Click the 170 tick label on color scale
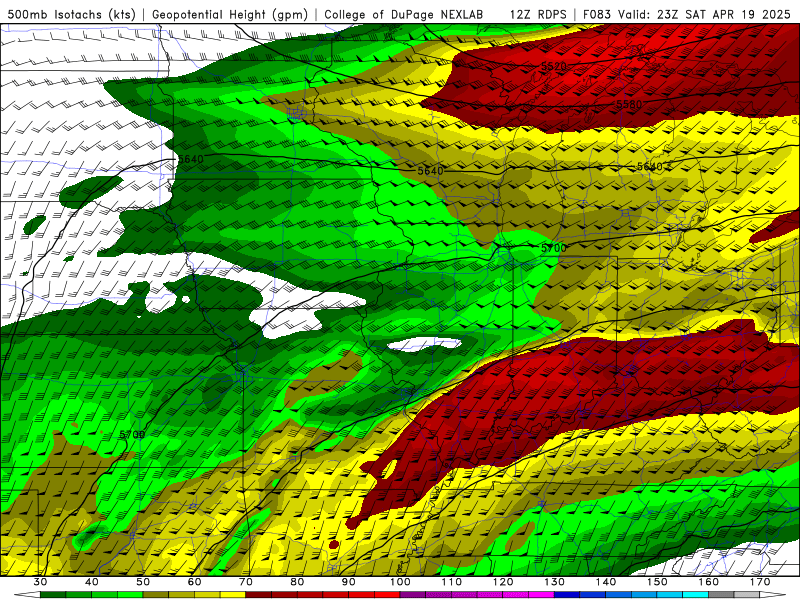The image size is (800, 600). 760,582
